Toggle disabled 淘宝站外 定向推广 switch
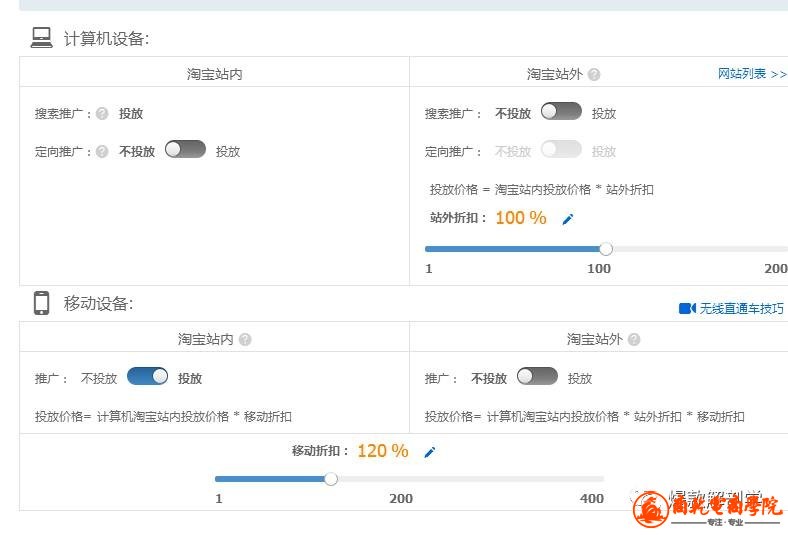Image resolution: width=788 pixels, height=535 pixels. point(561,150)
